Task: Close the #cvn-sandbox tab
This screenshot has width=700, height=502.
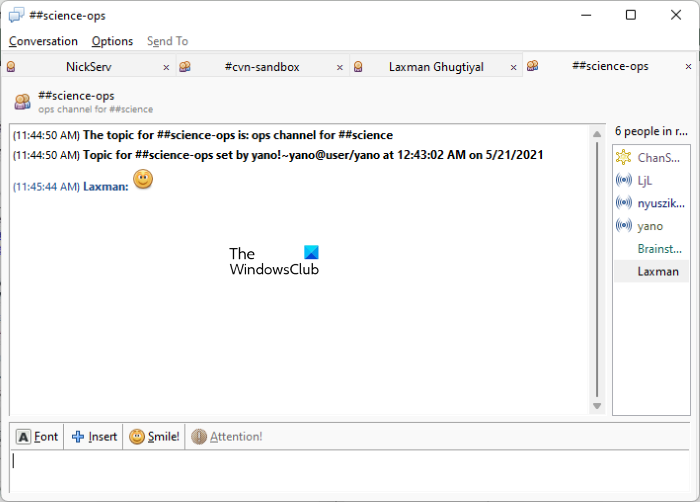Action: click(x=340, y=67)
